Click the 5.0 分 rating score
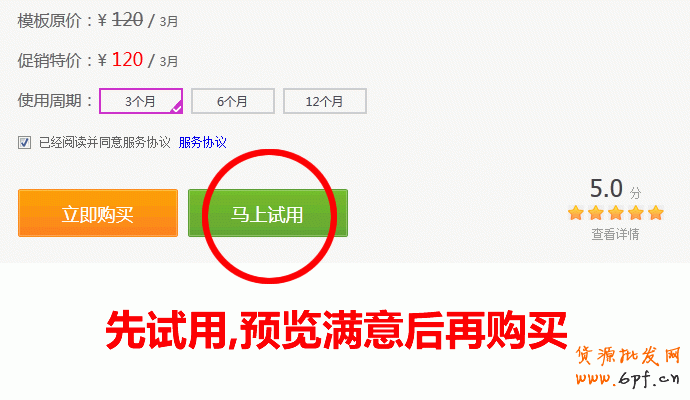Viewport: 690px width, 400px height. (x=615, y=189)
